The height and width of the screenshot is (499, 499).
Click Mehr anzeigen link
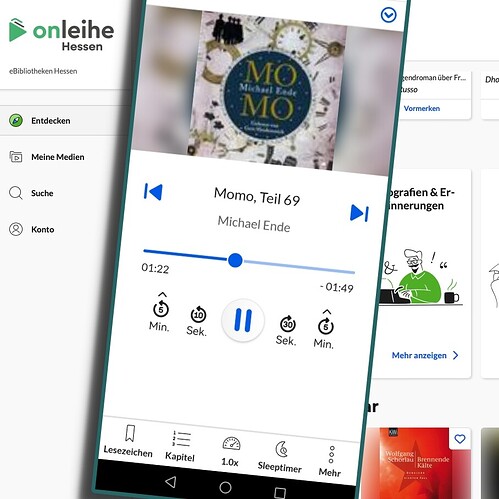(x=419, y=355)
